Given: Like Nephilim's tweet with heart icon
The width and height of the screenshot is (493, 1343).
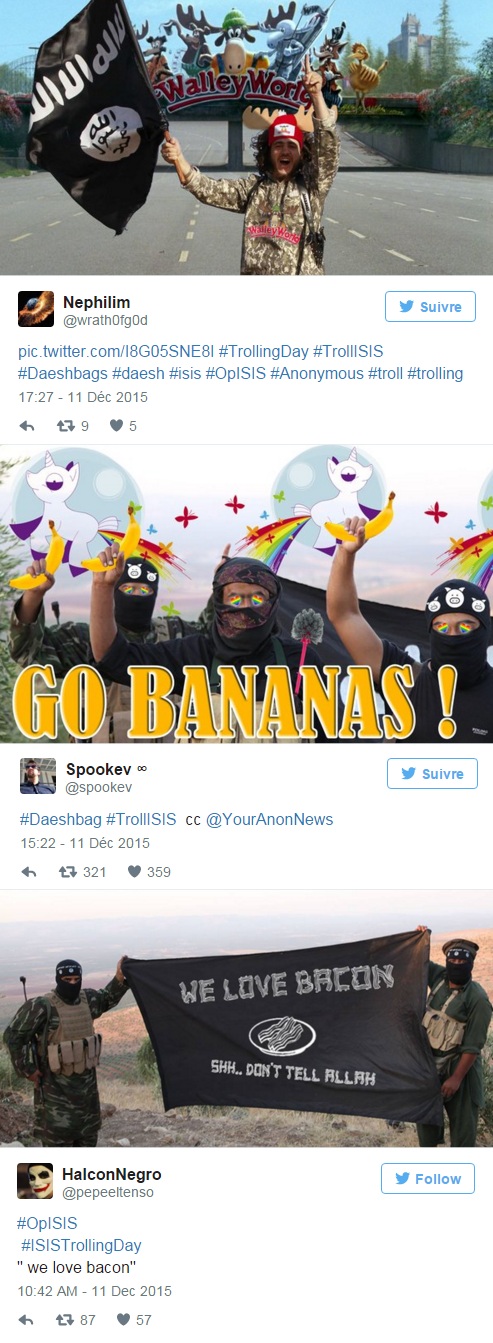Looking at the screenshot, I should (x=116, y=426).
